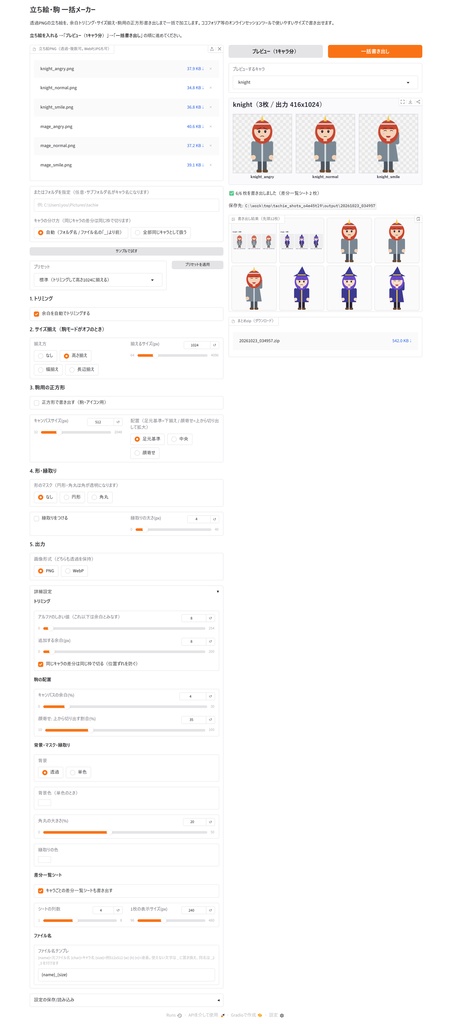Share the knight preview image

tap(418, 102)
